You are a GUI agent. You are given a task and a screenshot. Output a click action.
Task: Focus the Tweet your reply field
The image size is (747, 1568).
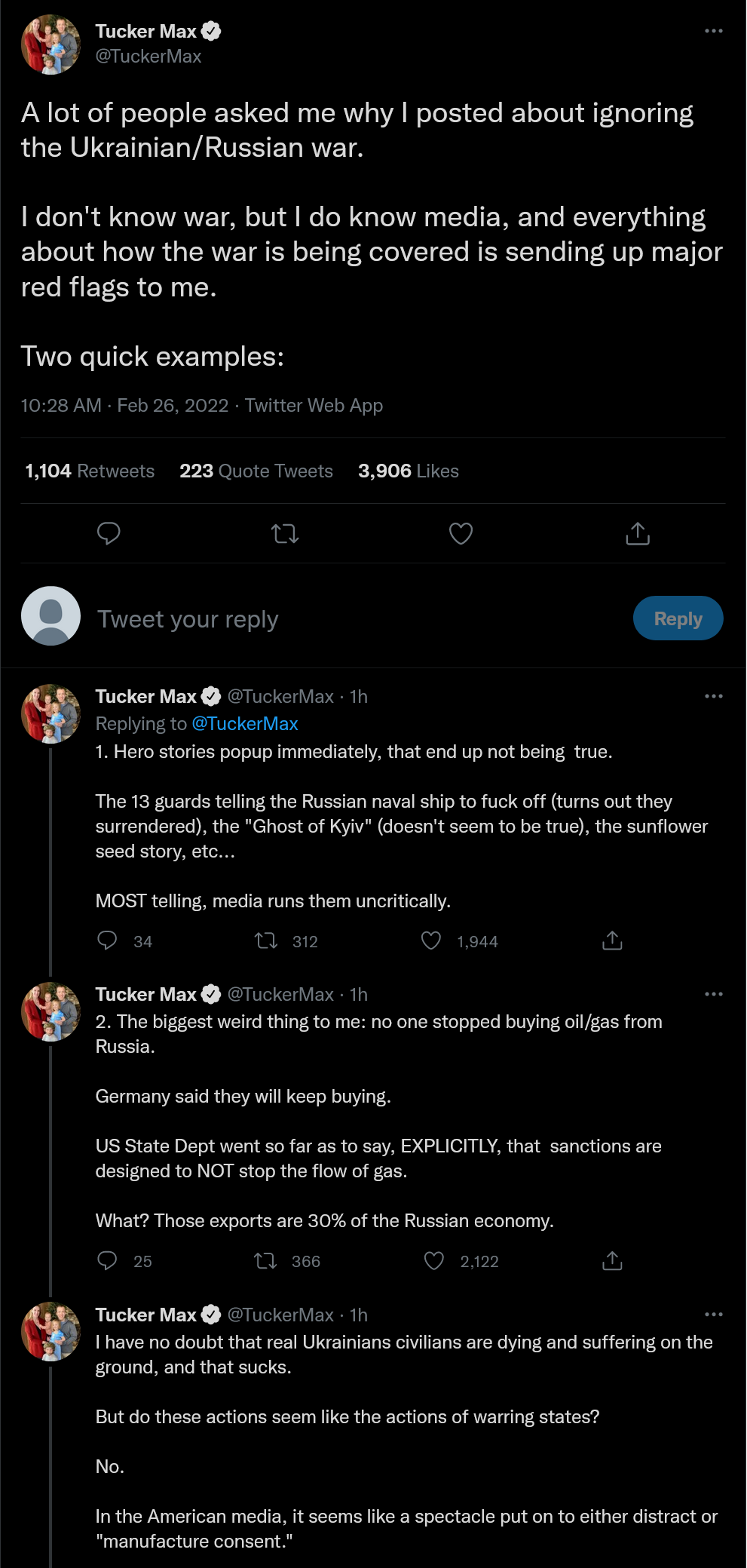pyautogui.click(x=354, y=619)
